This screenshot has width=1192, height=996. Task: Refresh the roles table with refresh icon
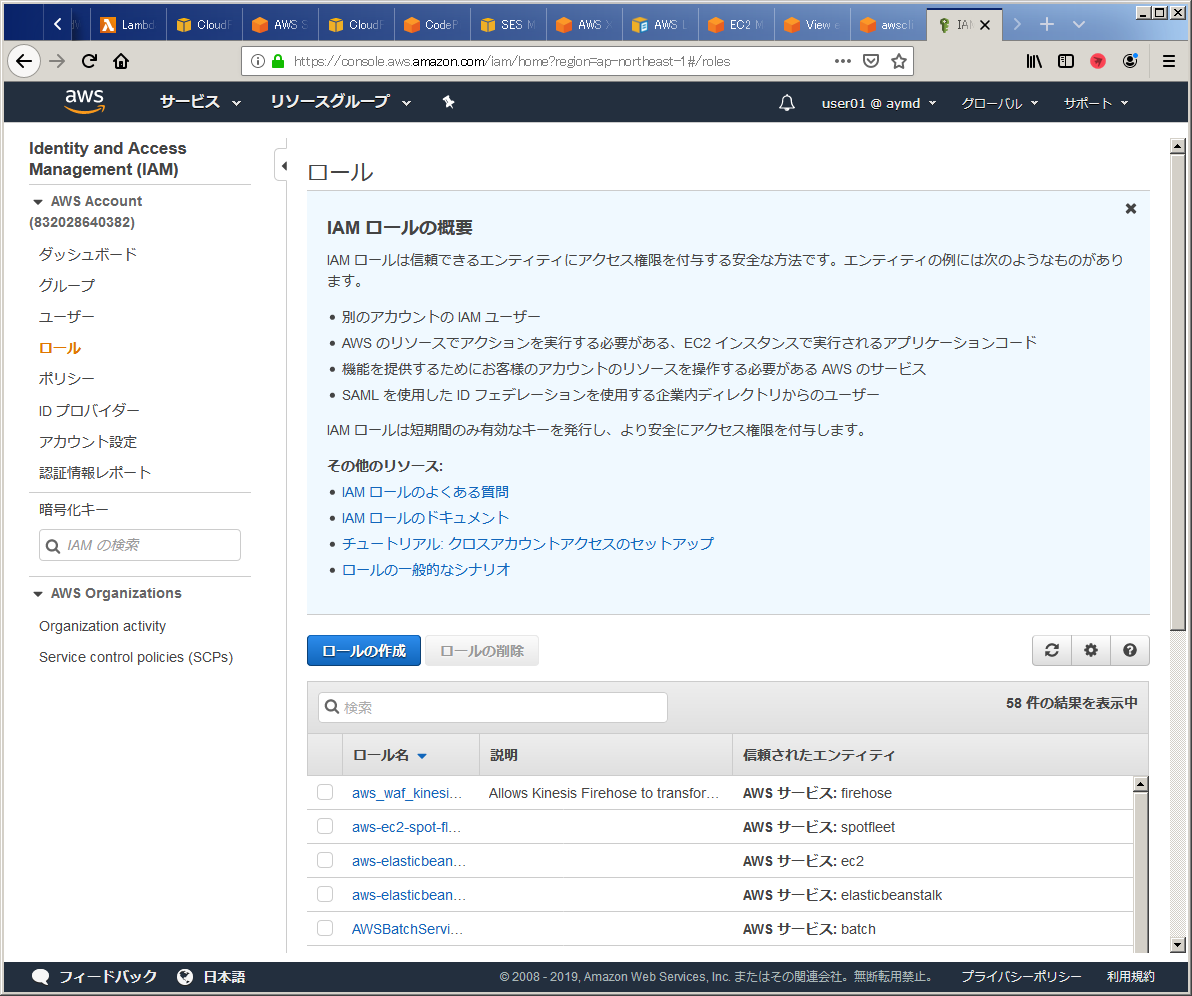tap(1051, 650)
